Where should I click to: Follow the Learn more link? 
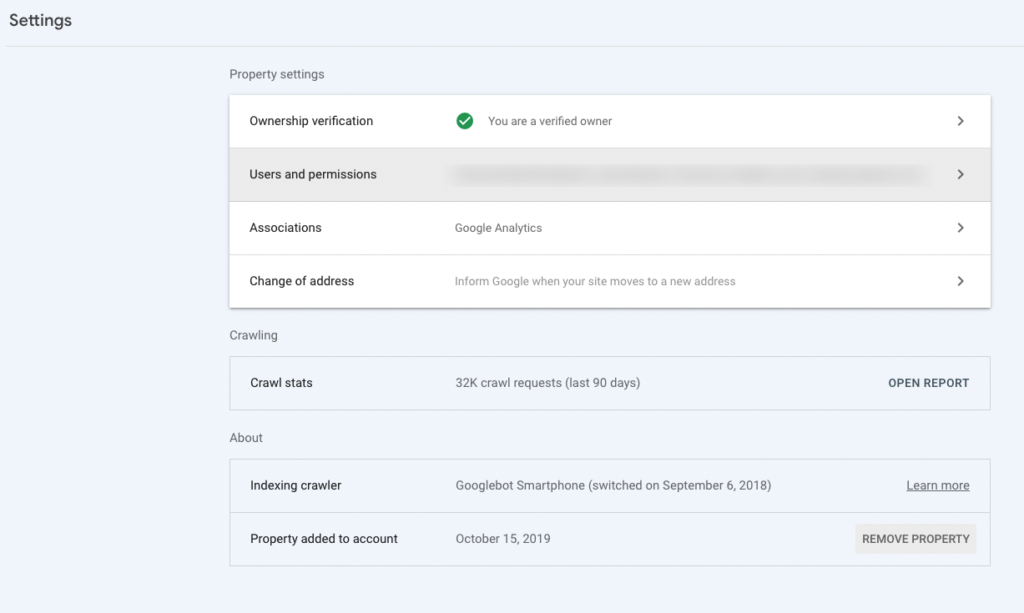pyautogui.click(x=937, y=485)
